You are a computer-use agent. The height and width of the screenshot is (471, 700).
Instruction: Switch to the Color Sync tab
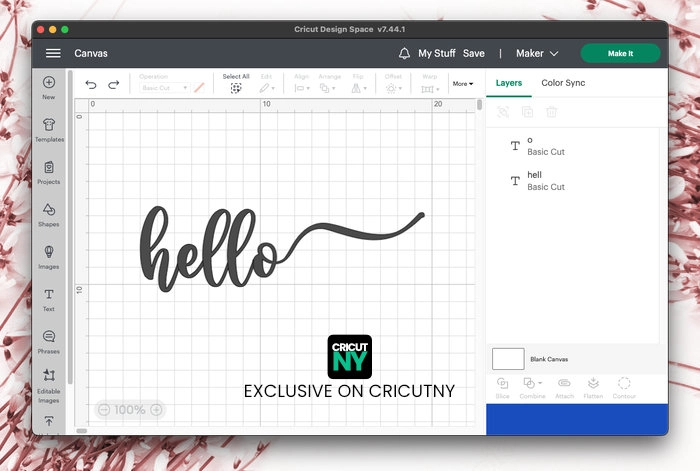click(x=563, y=83)
